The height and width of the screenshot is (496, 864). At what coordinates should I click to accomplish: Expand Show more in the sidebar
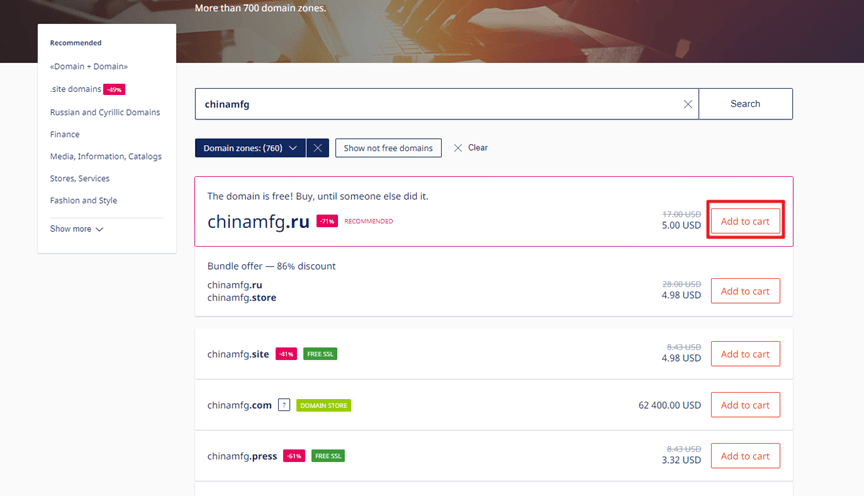[x=76, y=229]
